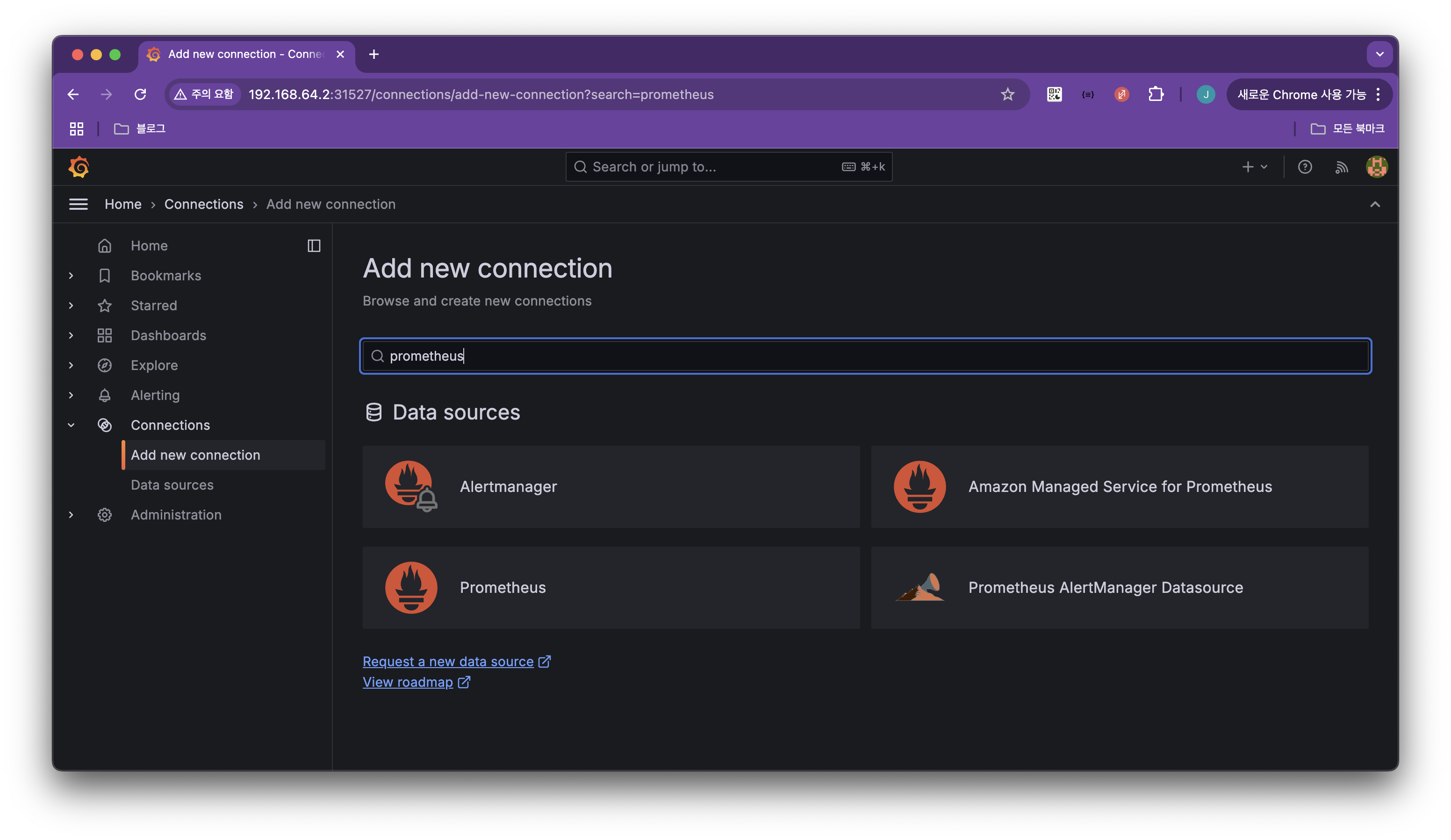Viewport: 1451px width, 840px height.
Task: Open the help question mark icon
Action: [x=1305, y=167]
